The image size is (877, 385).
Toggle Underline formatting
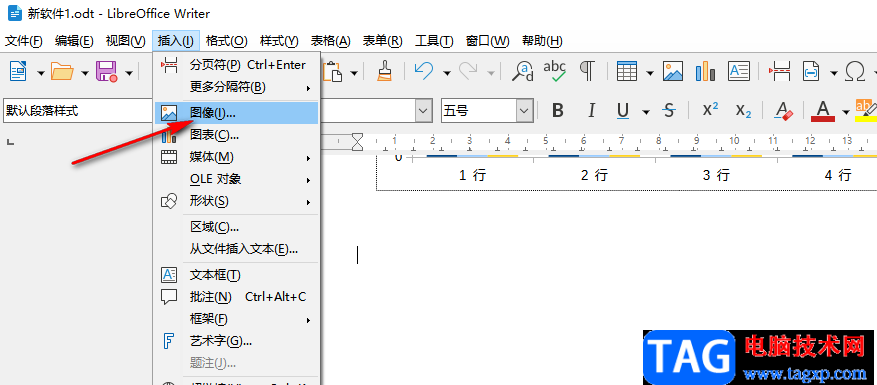click(x=623, y=111)
